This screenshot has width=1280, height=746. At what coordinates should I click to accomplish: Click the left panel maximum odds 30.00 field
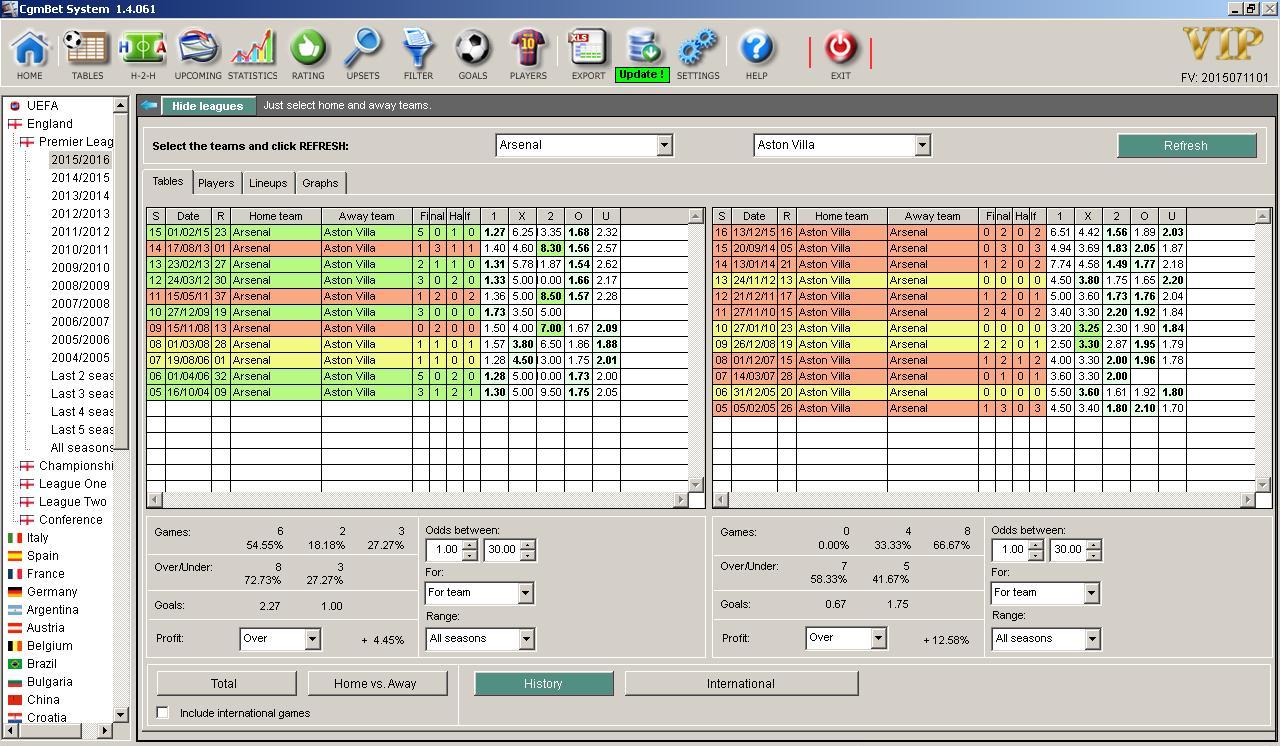[503, 549]
